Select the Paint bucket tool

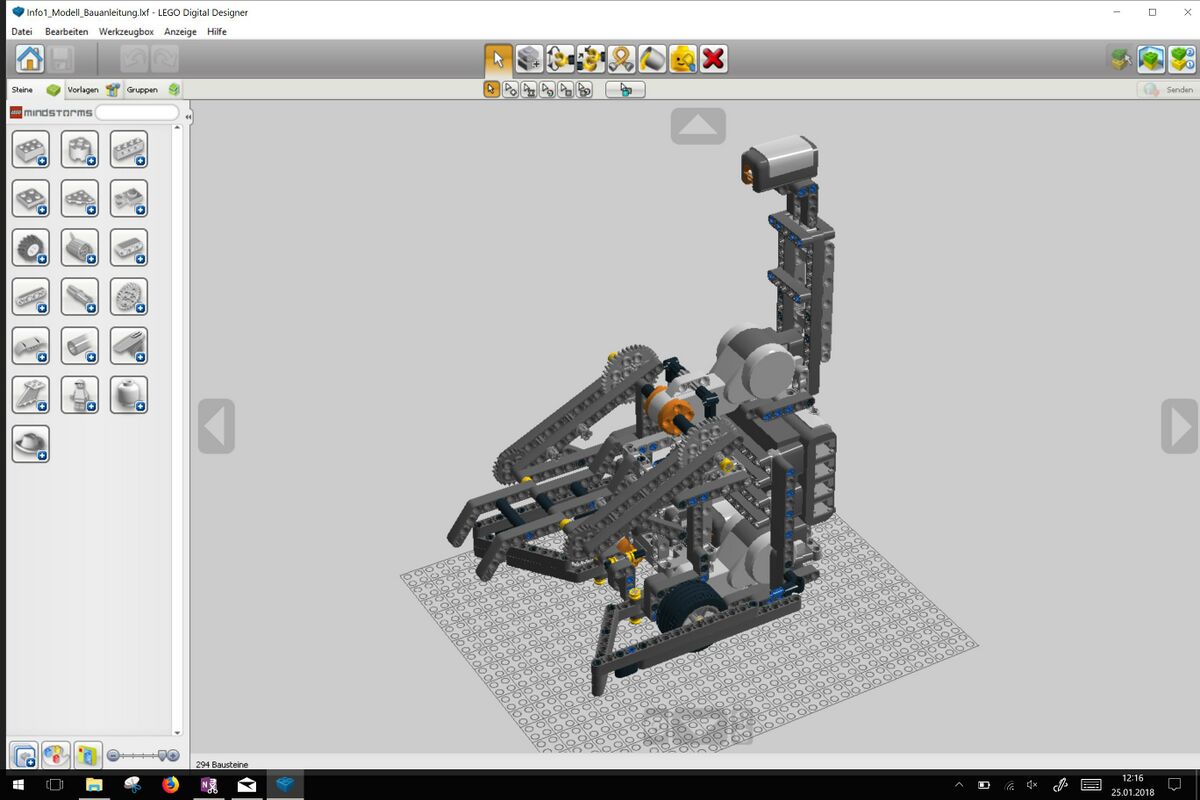click(x=652, y=59)
